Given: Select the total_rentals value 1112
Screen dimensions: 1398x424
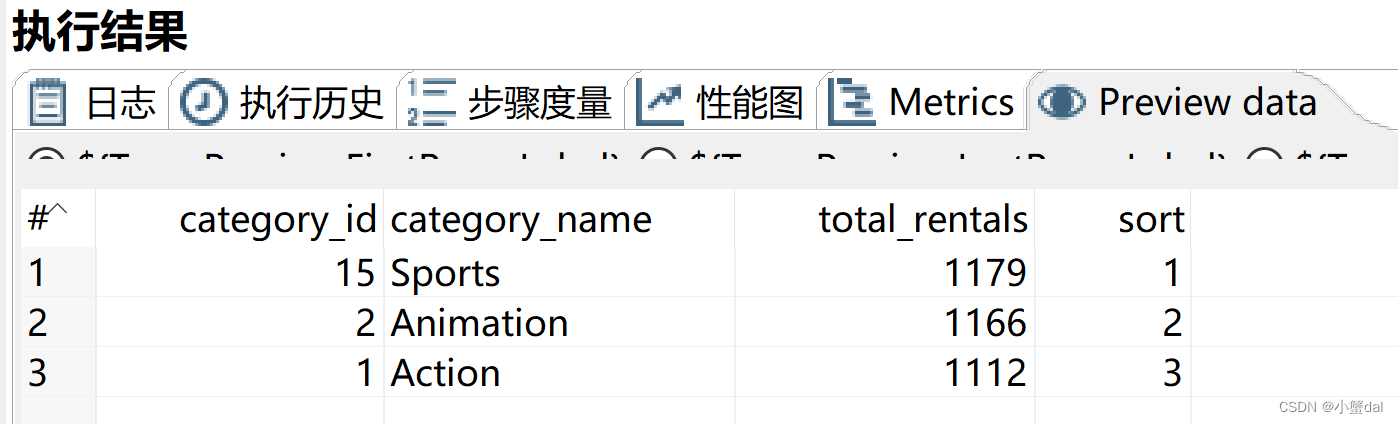Looking at the screenshot, I should pyautogui.click(x=884, y=372).
